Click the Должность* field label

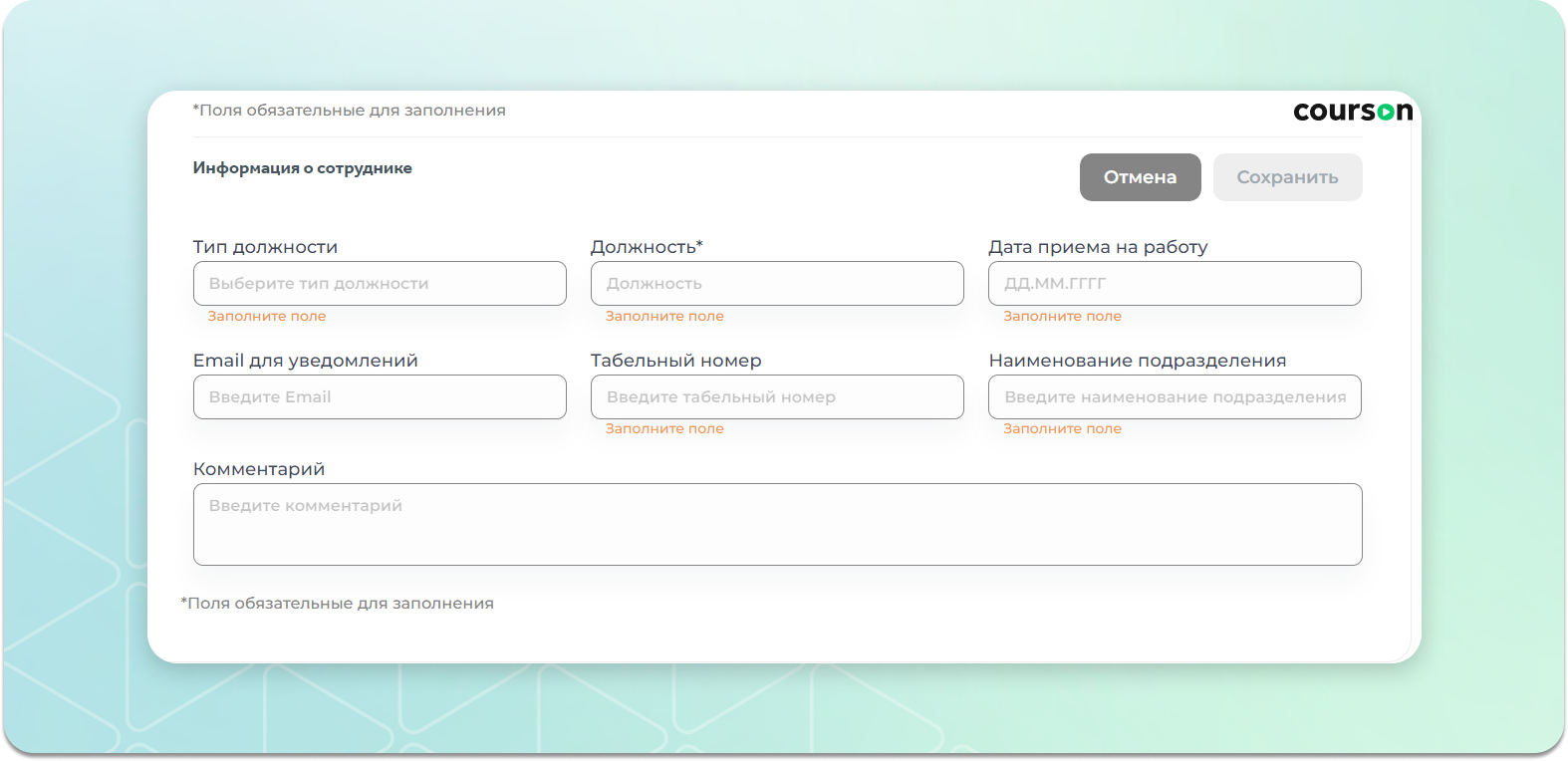(647, 247)
